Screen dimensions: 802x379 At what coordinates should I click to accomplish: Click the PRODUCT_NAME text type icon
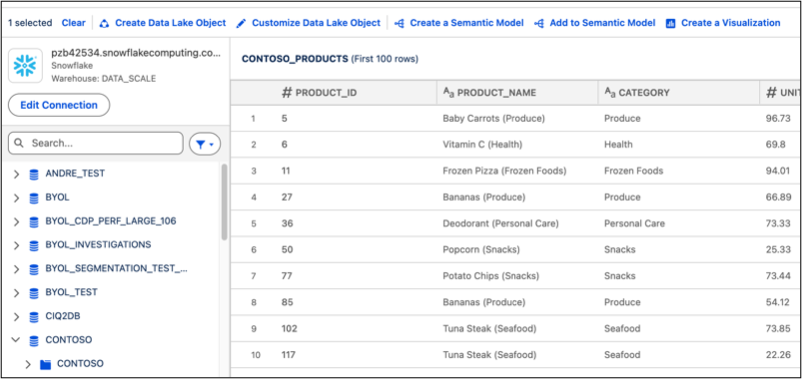pos(448,93)
